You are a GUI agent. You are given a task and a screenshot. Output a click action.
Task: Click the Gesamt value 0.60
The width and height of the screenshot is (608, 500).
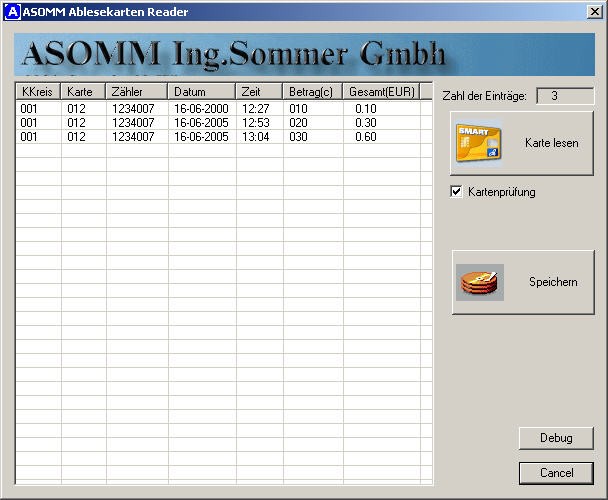[x=382, y=137]
